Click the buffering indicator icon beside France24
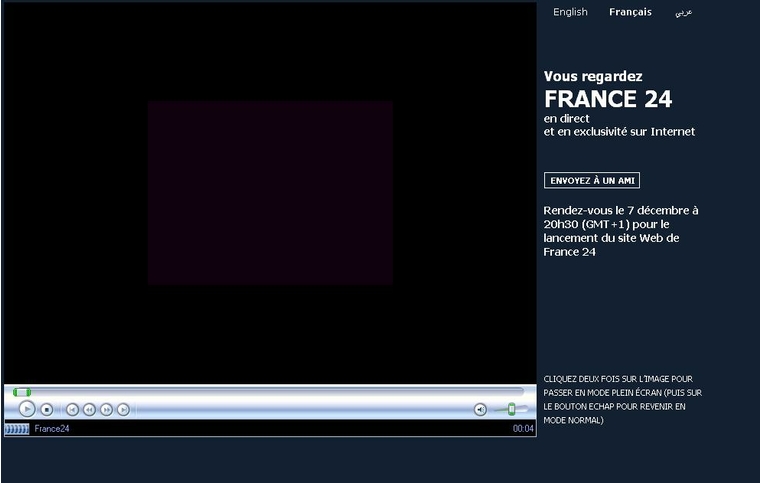This screenshot has height=483, width=760. (x=17, y=429)
